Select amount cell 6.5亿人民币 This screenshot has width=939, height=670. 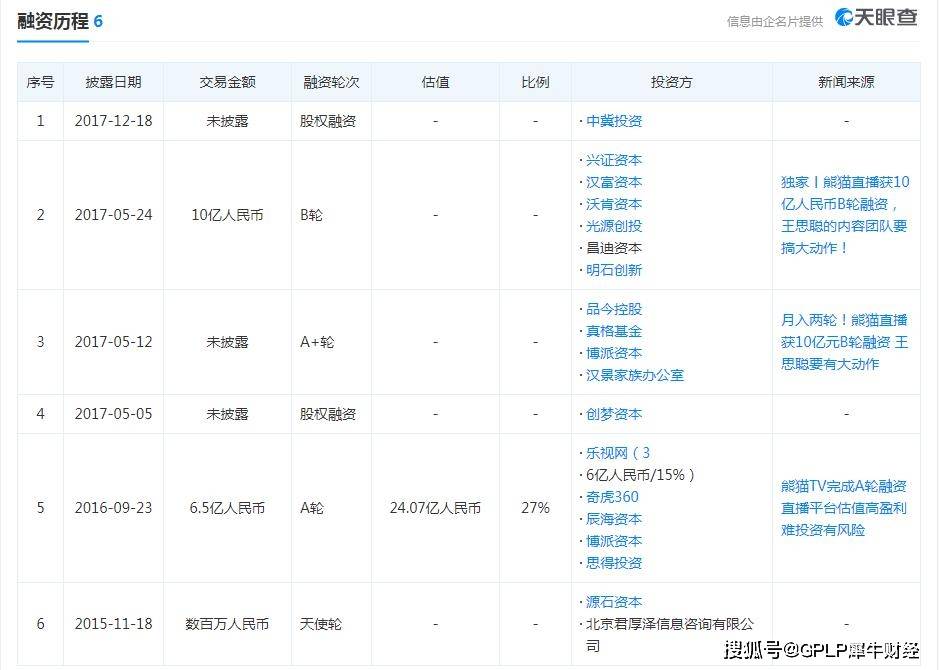click(x=227, y=508)
